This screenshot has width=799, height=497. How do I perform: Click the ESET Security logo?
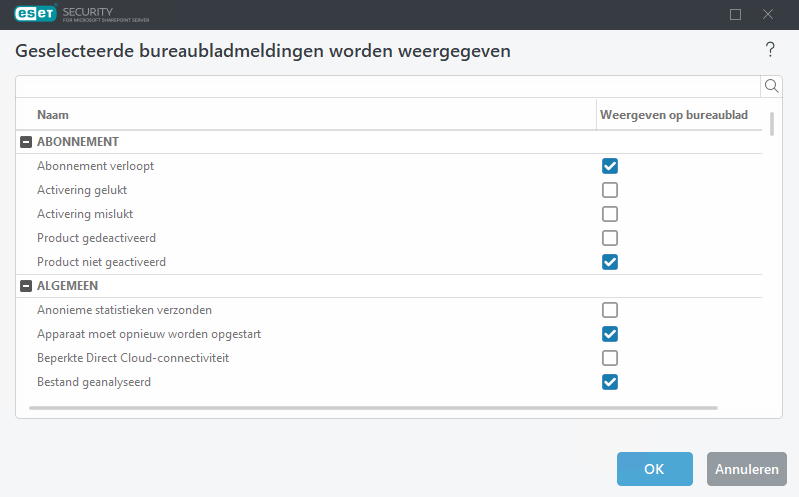(82, 14)
